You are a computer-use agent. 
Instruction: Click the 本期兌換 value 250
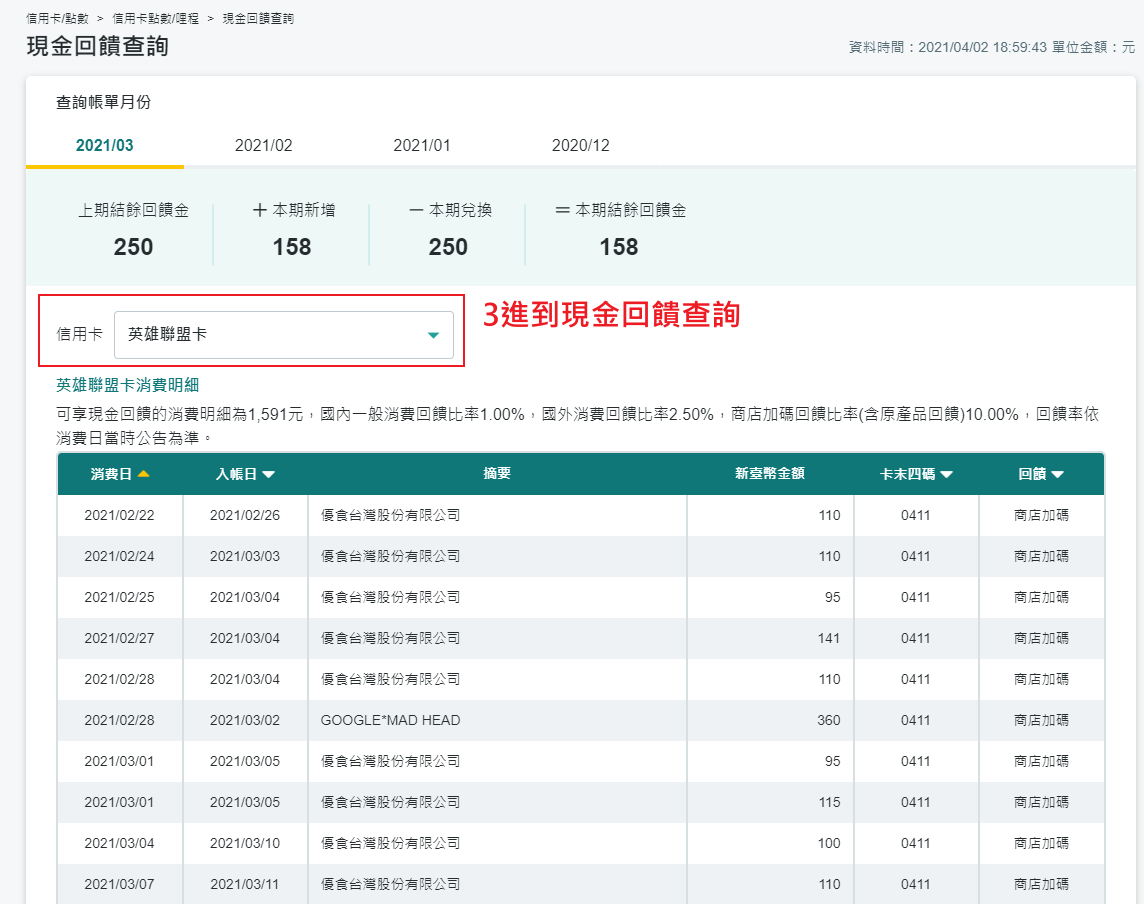(x=448, y=247)
